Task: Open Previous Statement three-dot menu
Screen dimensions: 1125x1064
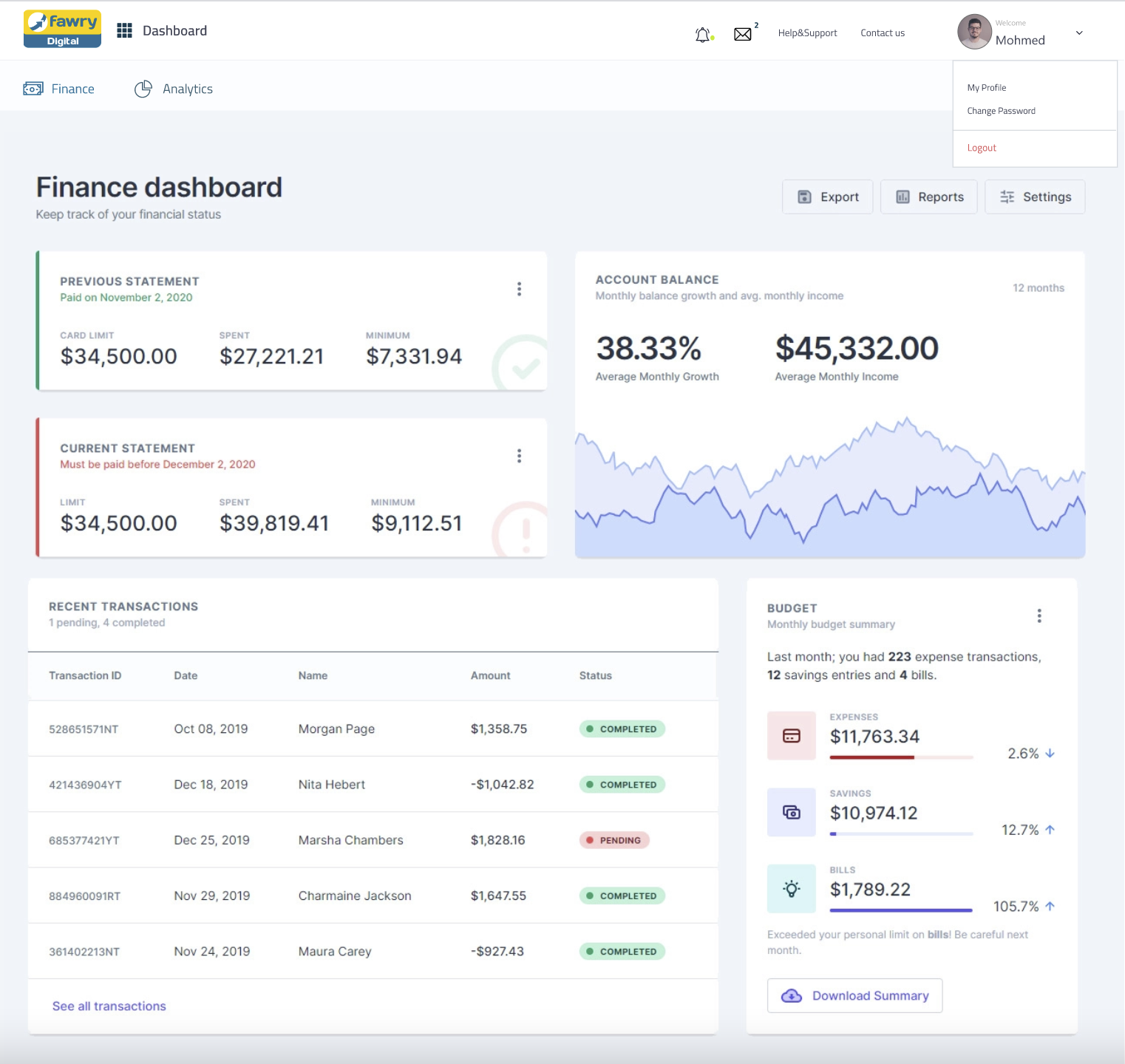Action: 519,289
